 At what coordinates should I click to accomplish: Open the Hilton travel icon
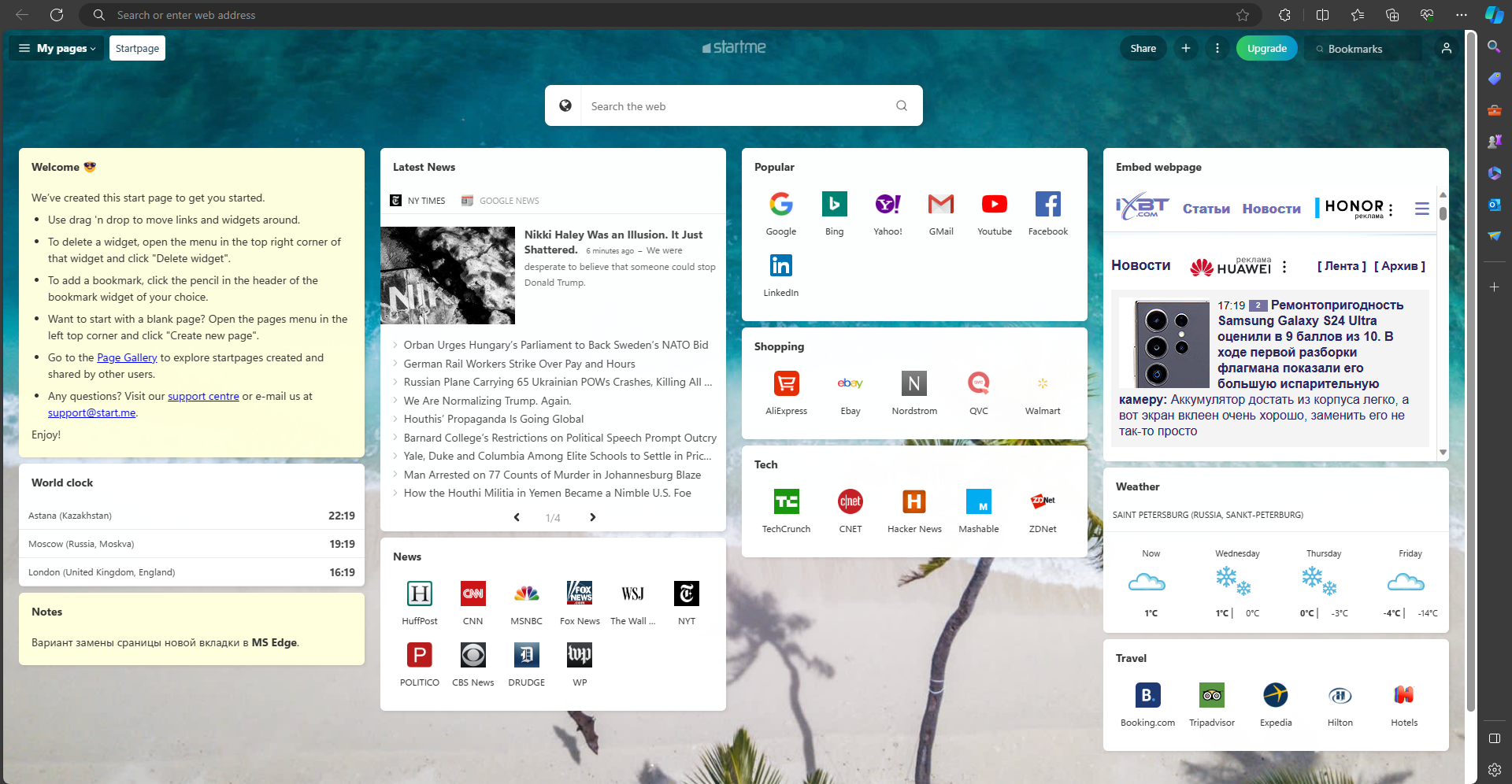click(x=1340, y=696)
